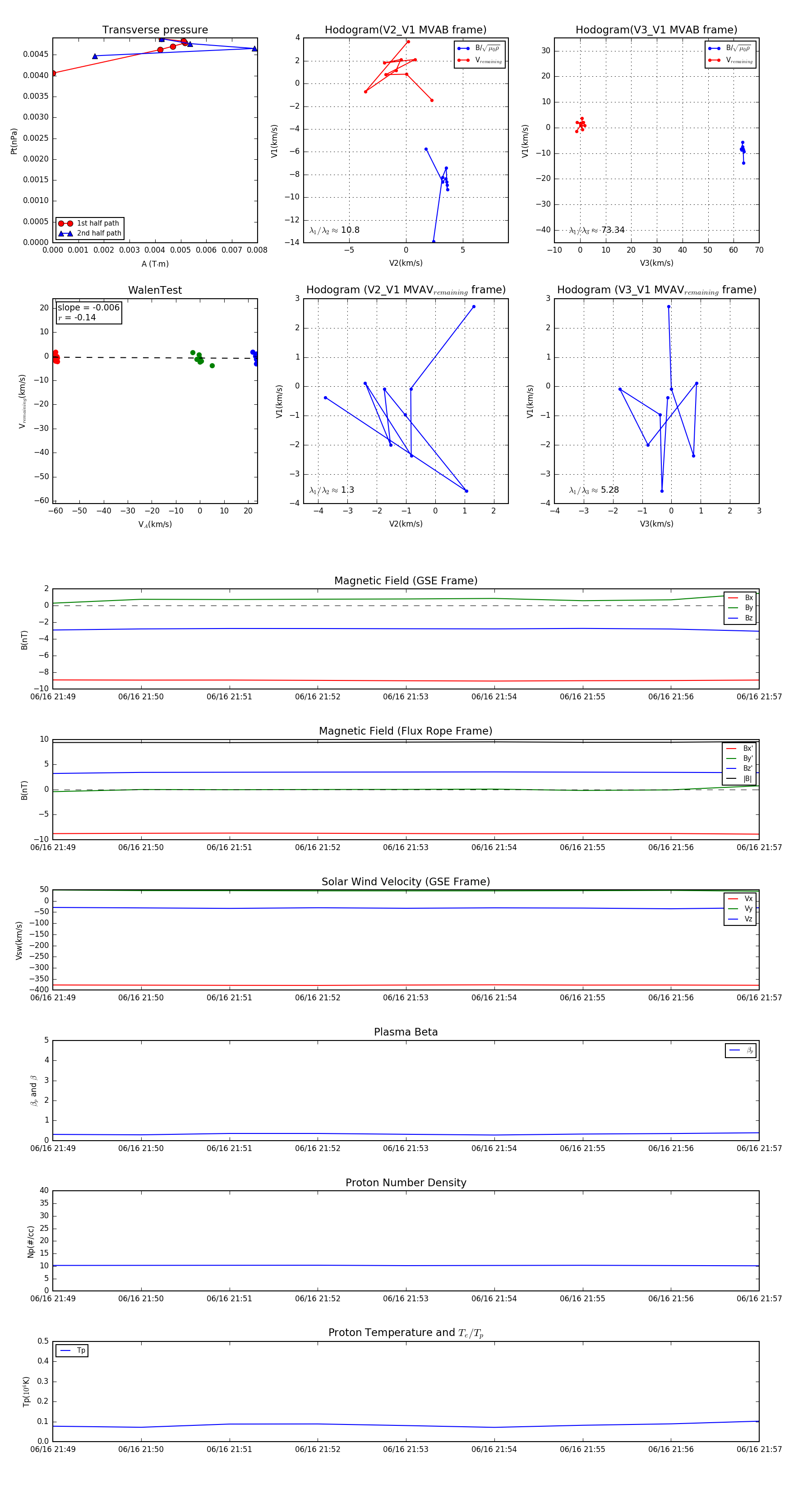Select the "1st half path" legend entry

click(90, 223)
